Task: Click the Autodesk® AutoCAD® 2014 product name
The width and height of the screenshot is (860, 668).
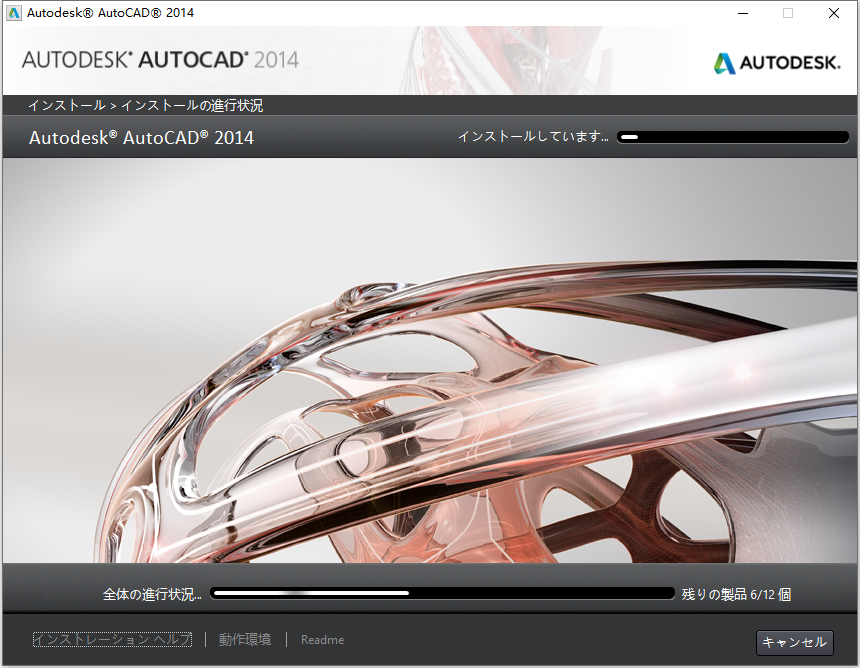Action: point(142,138)
